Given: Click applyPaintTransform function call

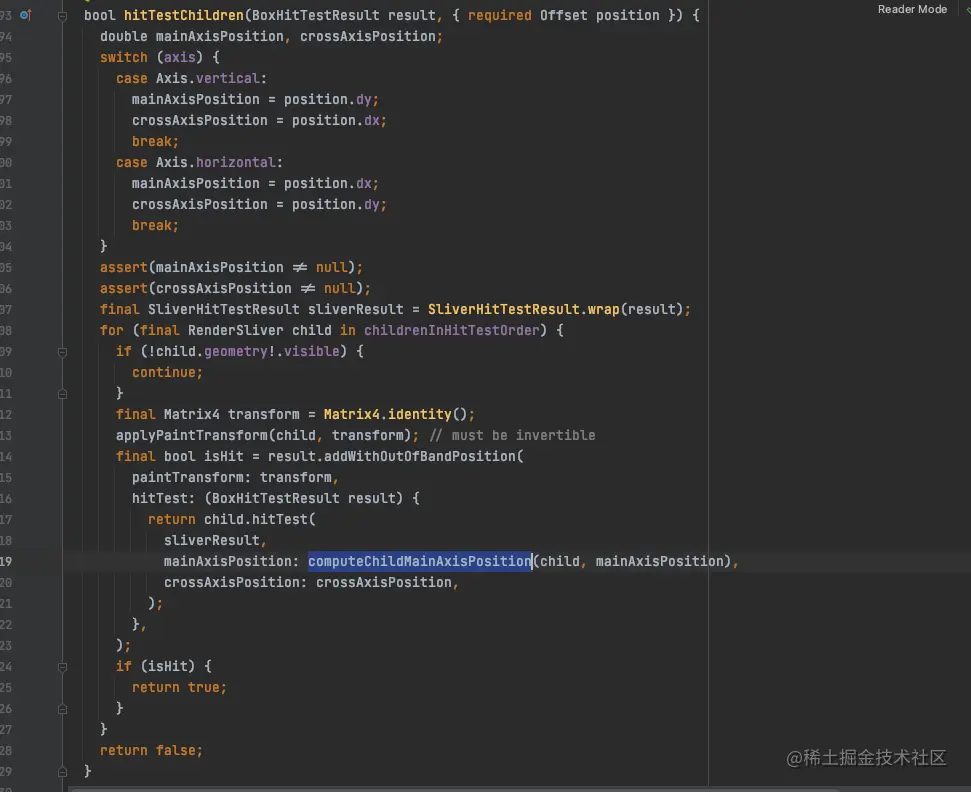Looking at the screenshot, I should [x=192, y=435].
